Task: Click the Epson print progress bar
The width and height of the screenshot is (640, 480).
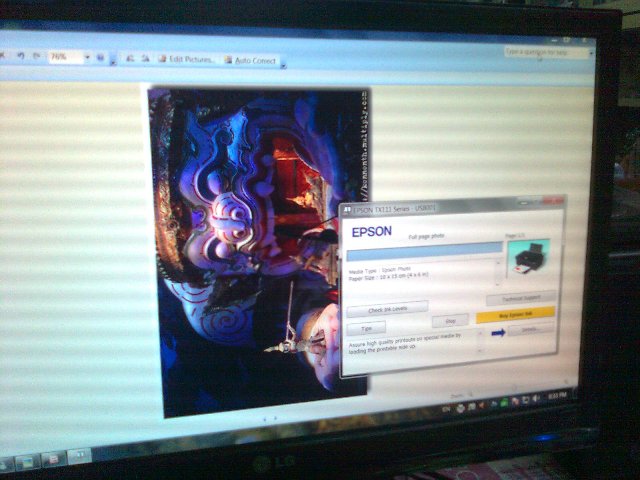Action: tap(424, 251)
